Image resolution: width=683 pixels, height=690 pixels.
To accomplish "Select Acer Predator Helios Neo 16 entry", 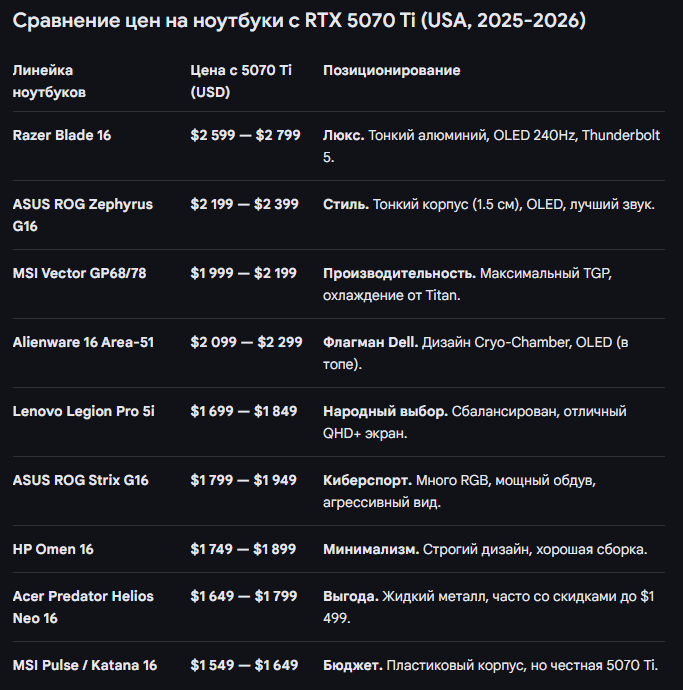I will click(83, 607).
